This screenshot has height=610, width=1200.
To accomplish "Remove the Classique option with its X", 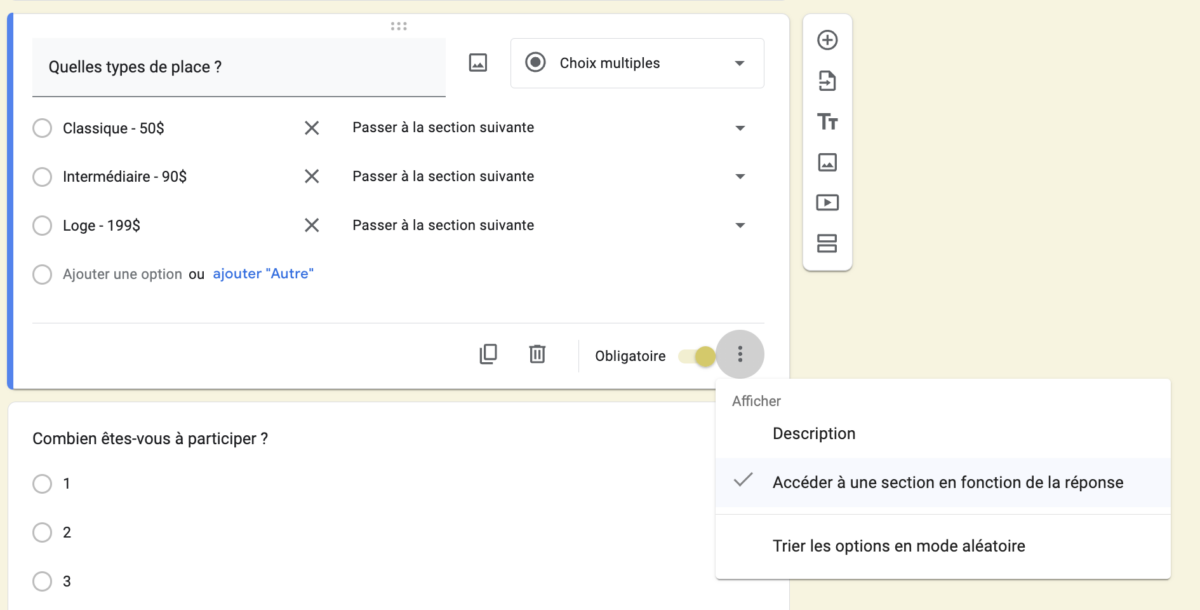I will [x=311, y=128].
